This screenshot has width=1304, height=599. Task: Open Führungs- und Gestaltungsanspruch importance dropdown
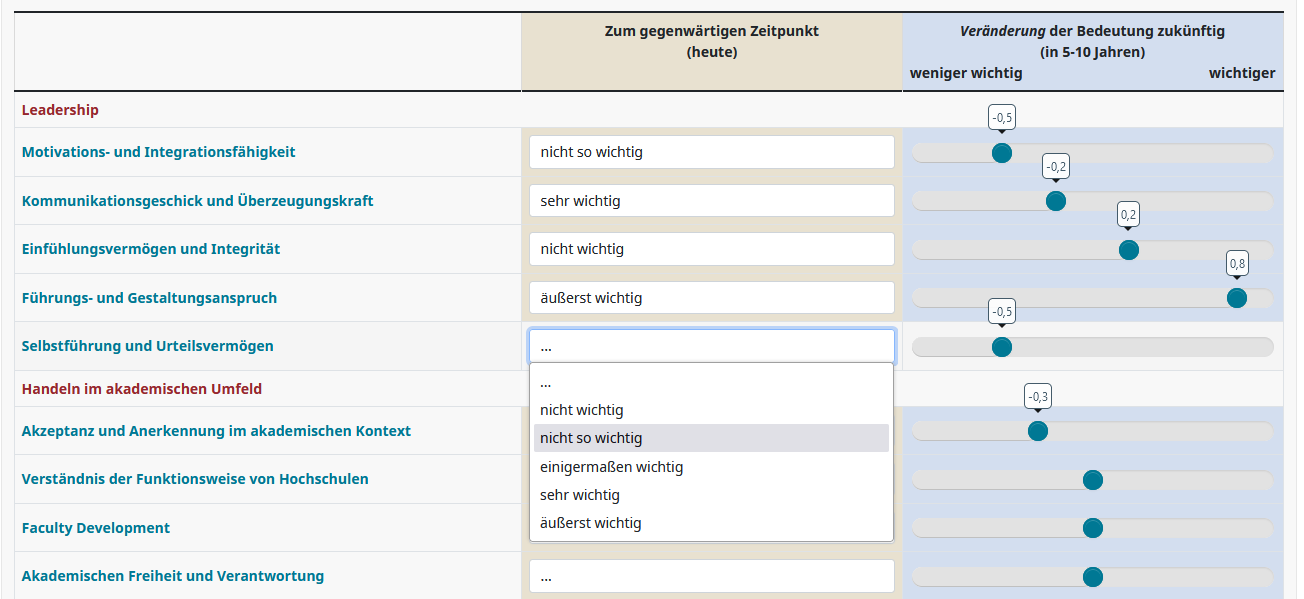click(x=711, y=298)
